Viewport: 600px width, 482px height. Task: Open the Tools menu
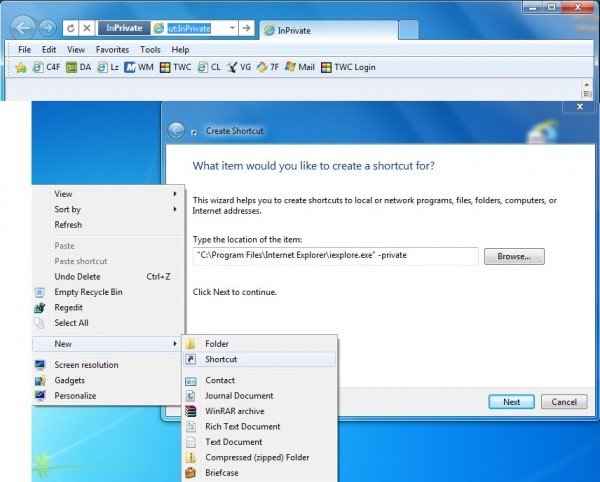(x=150, y=50)
